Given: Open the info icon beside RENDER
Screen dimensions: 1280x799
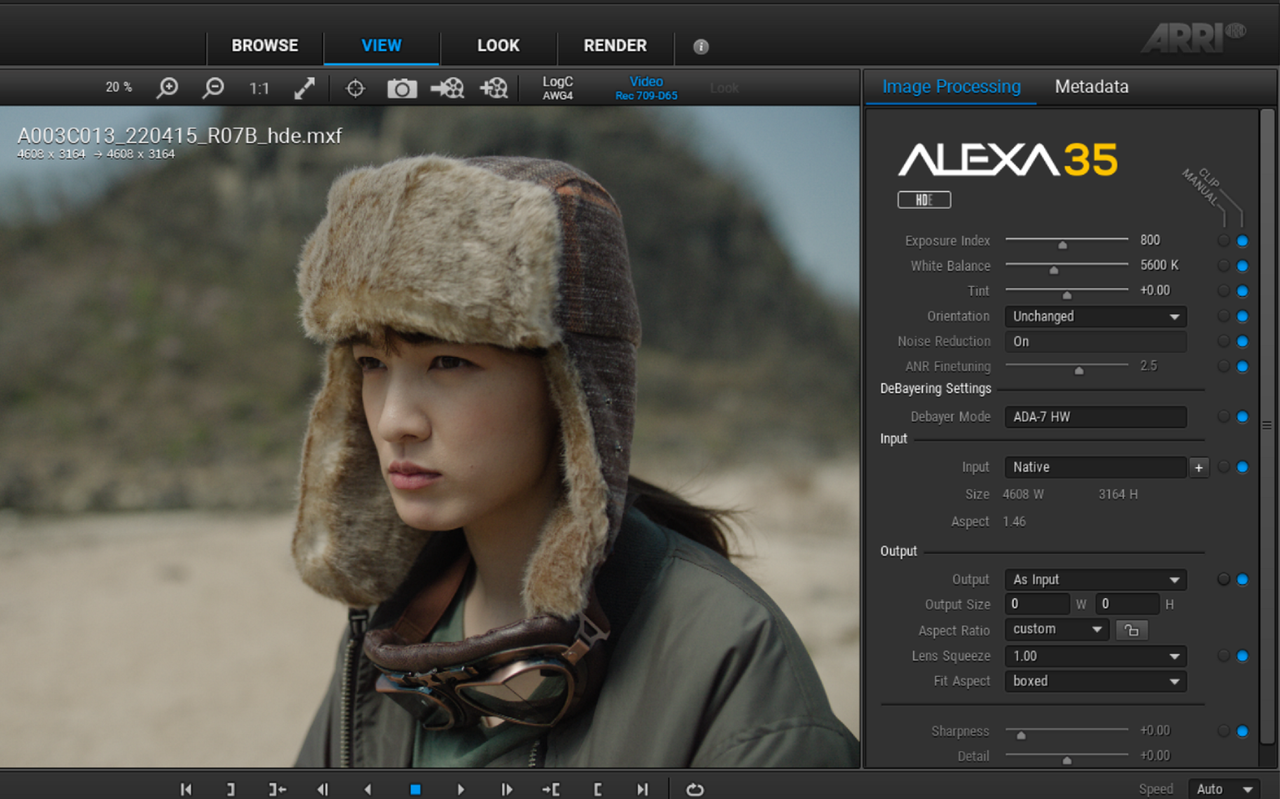Looking at the screenshot, I should [701, 46].
